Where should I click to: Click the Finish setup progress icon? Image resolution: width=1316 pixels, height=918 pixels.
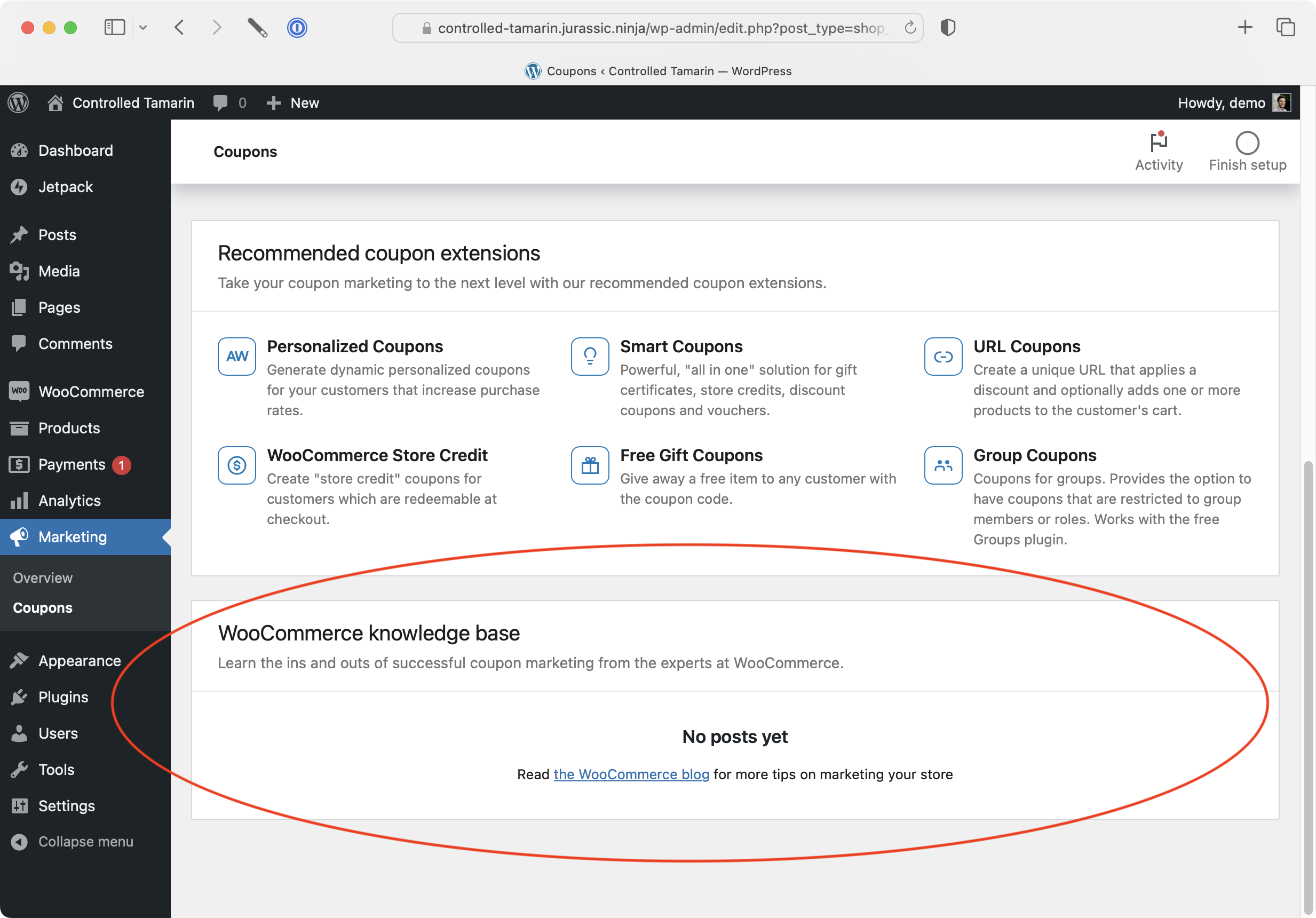1247,143
